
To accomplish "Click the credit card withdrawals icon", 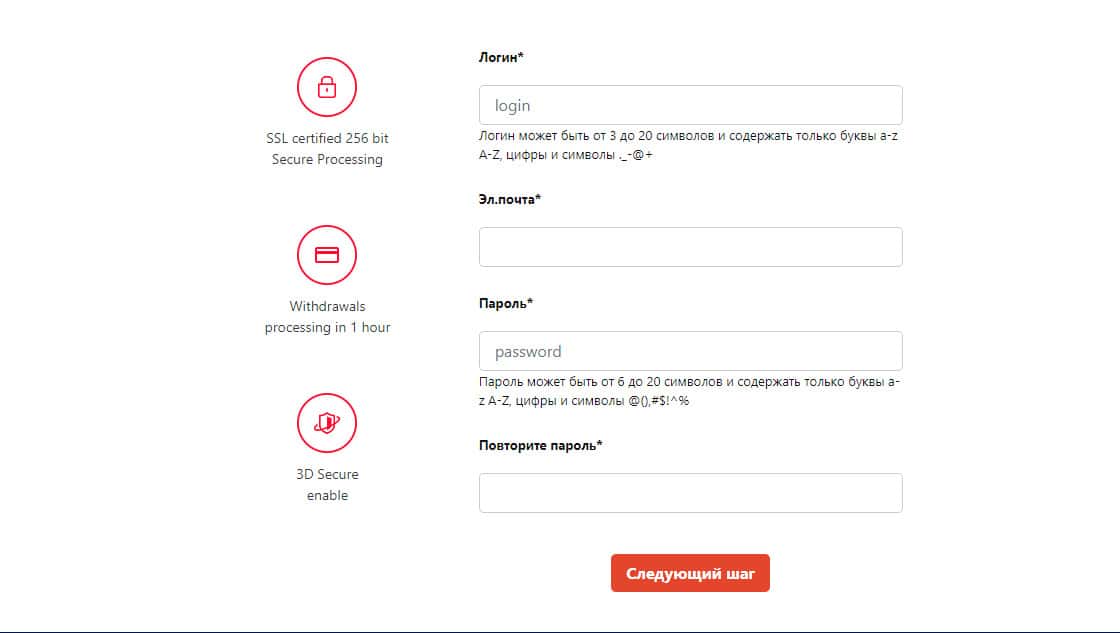I will click(327, 255).
